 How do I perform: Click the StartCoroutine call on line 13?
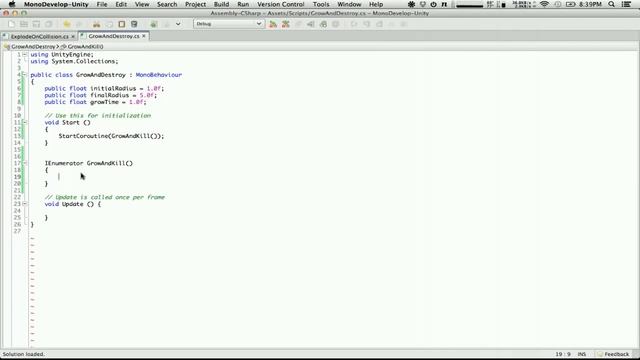point(111,136)
